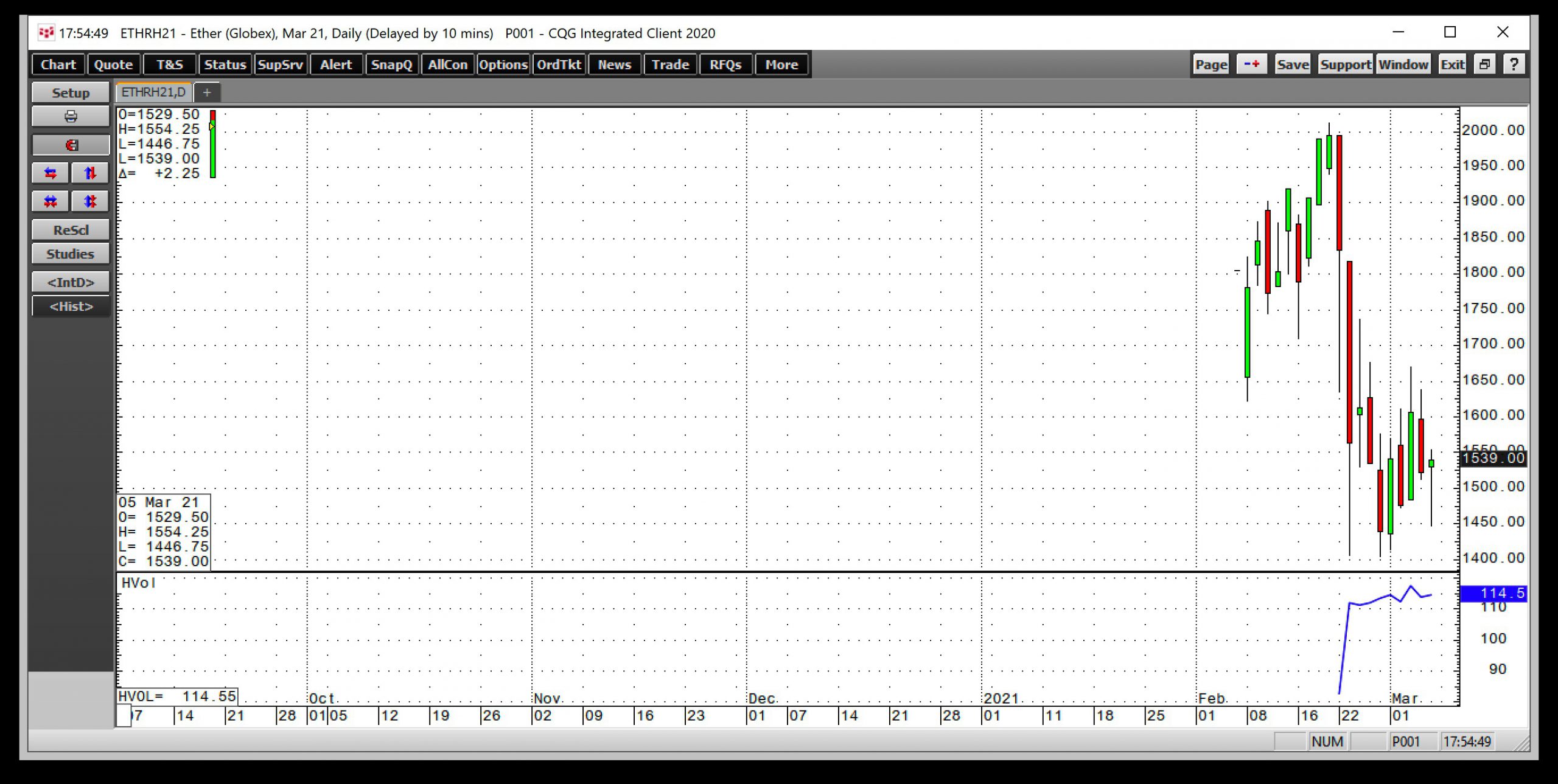Viewport: 1558px width, 784px height.
Task: Click the Feb month label on time axis
Action: [x=1212, y=698]
